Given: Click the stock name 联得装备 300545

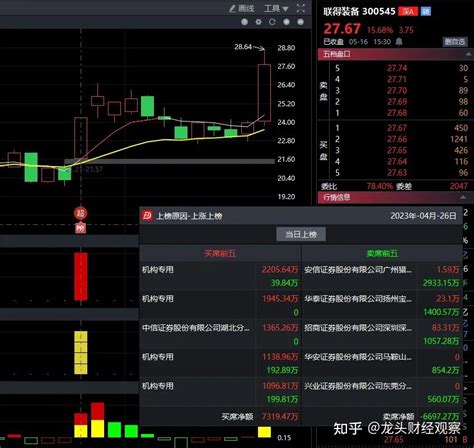Looking at the screenshot, I should coord(359,12).
